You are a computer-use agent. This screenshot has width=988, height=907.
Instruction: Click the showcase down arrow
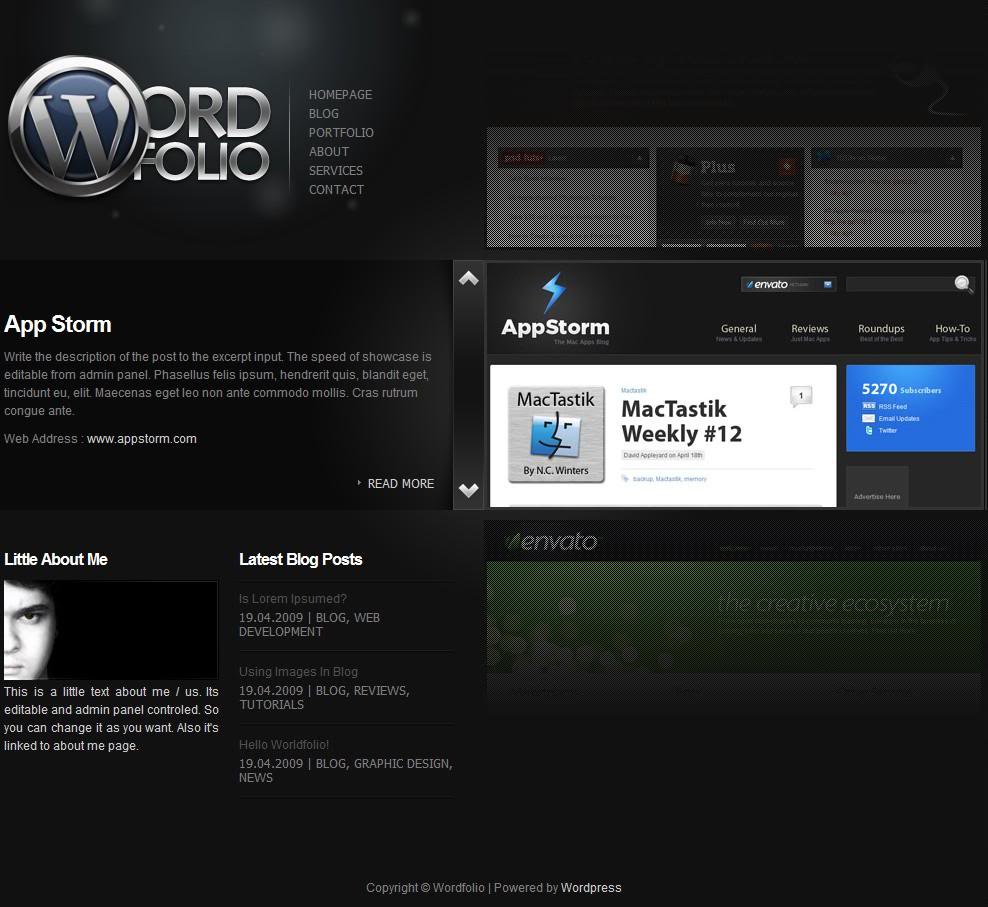[x=468, y=490]
